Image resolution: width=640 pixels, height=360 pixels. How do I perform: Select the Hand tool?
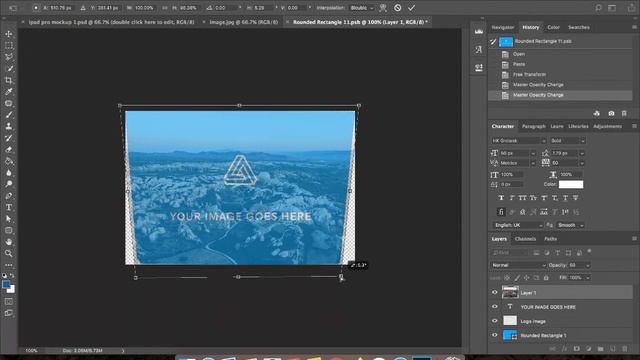9,242
